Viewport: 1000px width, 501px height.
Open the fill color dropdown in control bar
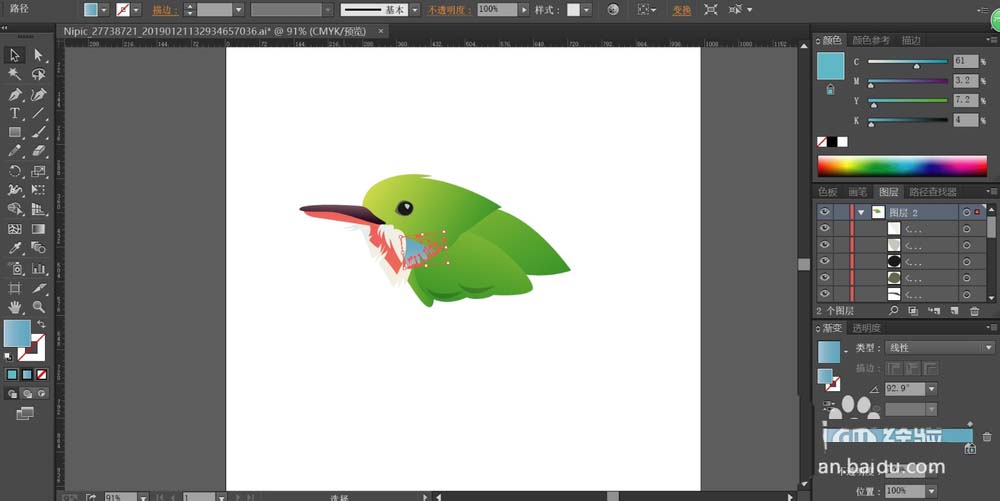pos(104,10)
